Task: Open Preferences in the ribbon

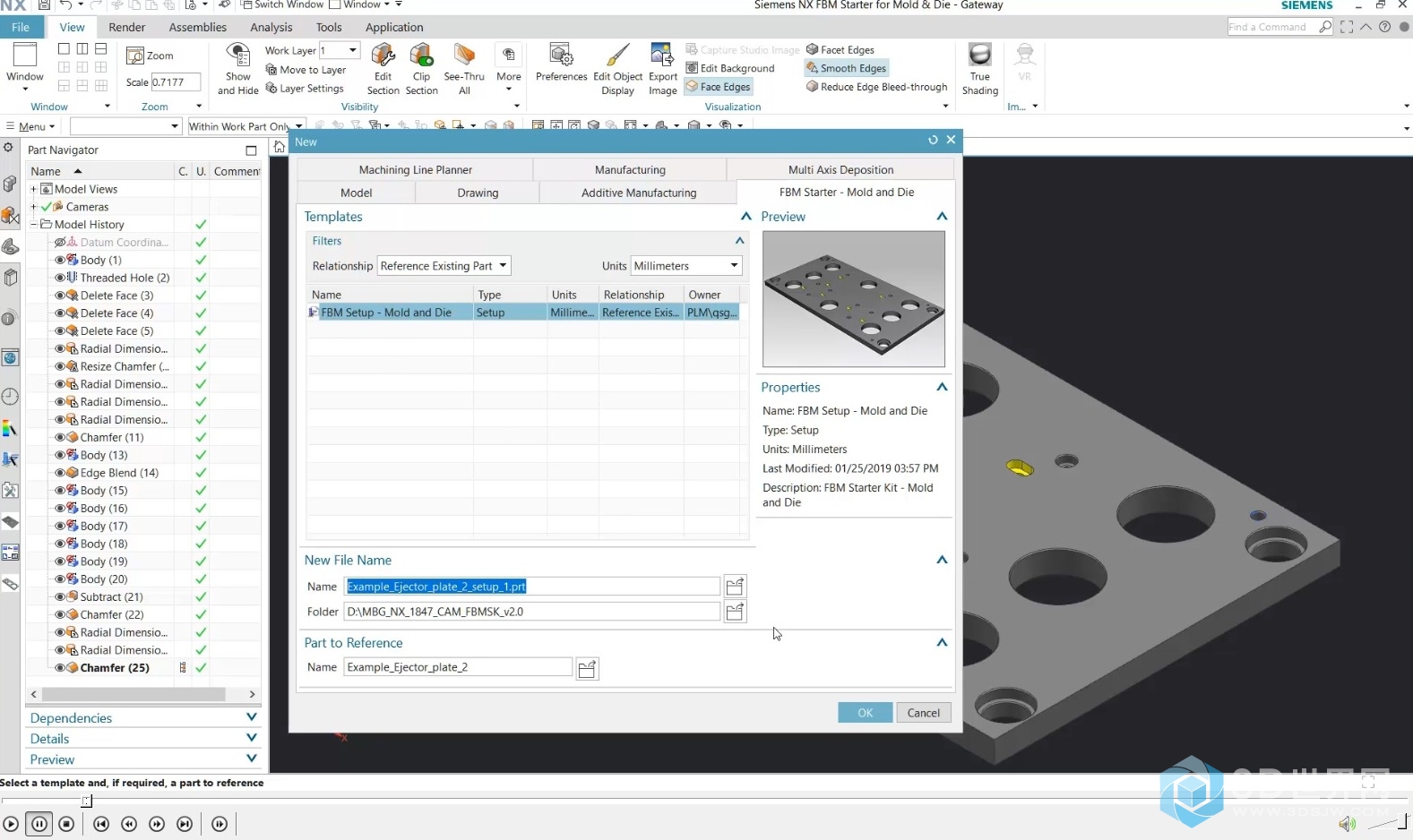Action: click(x=562, y=63)
